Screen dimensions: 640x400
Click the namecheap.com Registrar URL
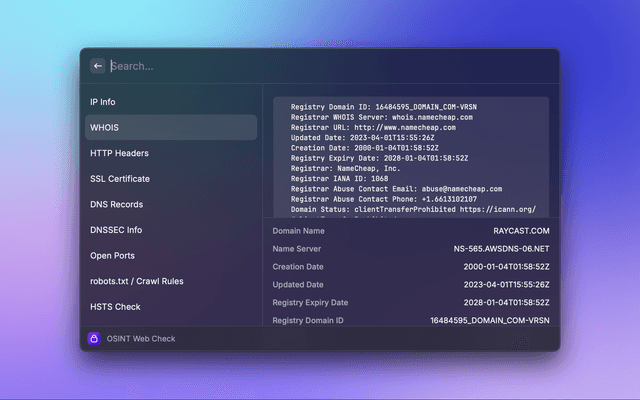tap(407, 128)
